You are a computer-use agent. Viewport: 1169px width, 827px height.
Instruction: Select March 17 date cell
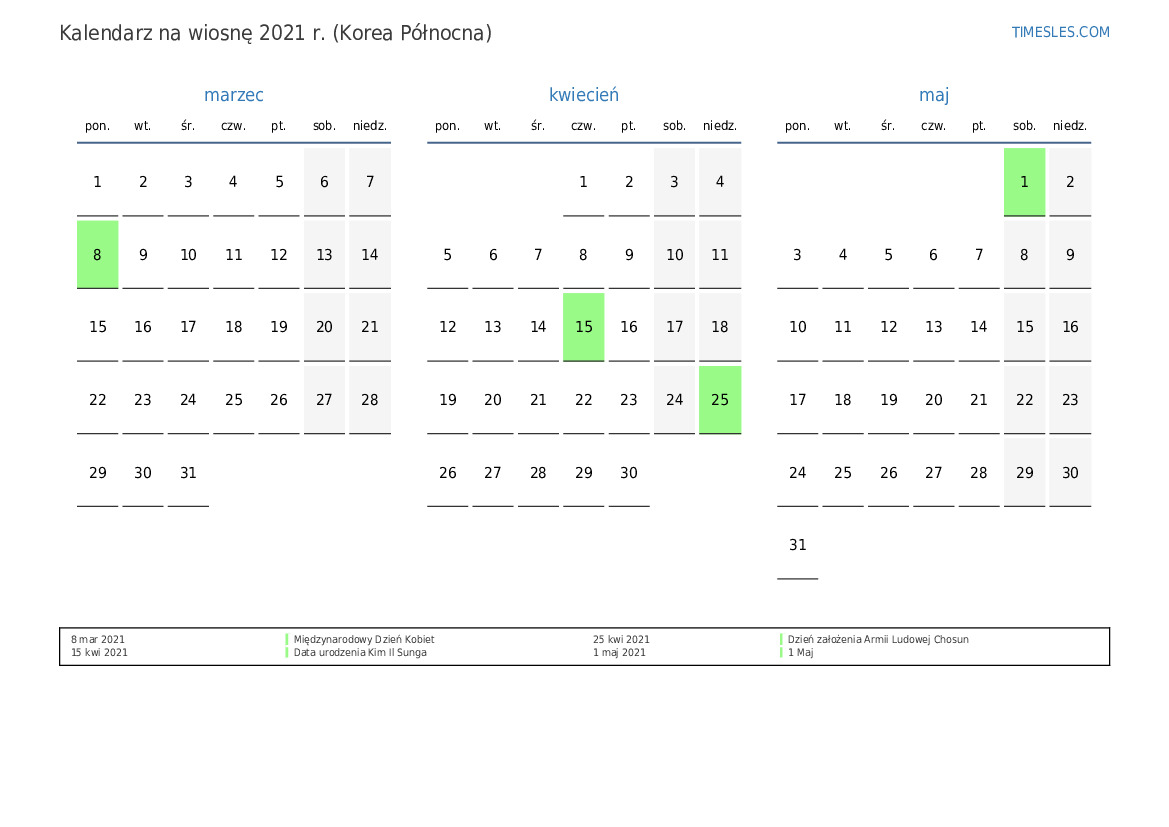click(x=188, y=327)
